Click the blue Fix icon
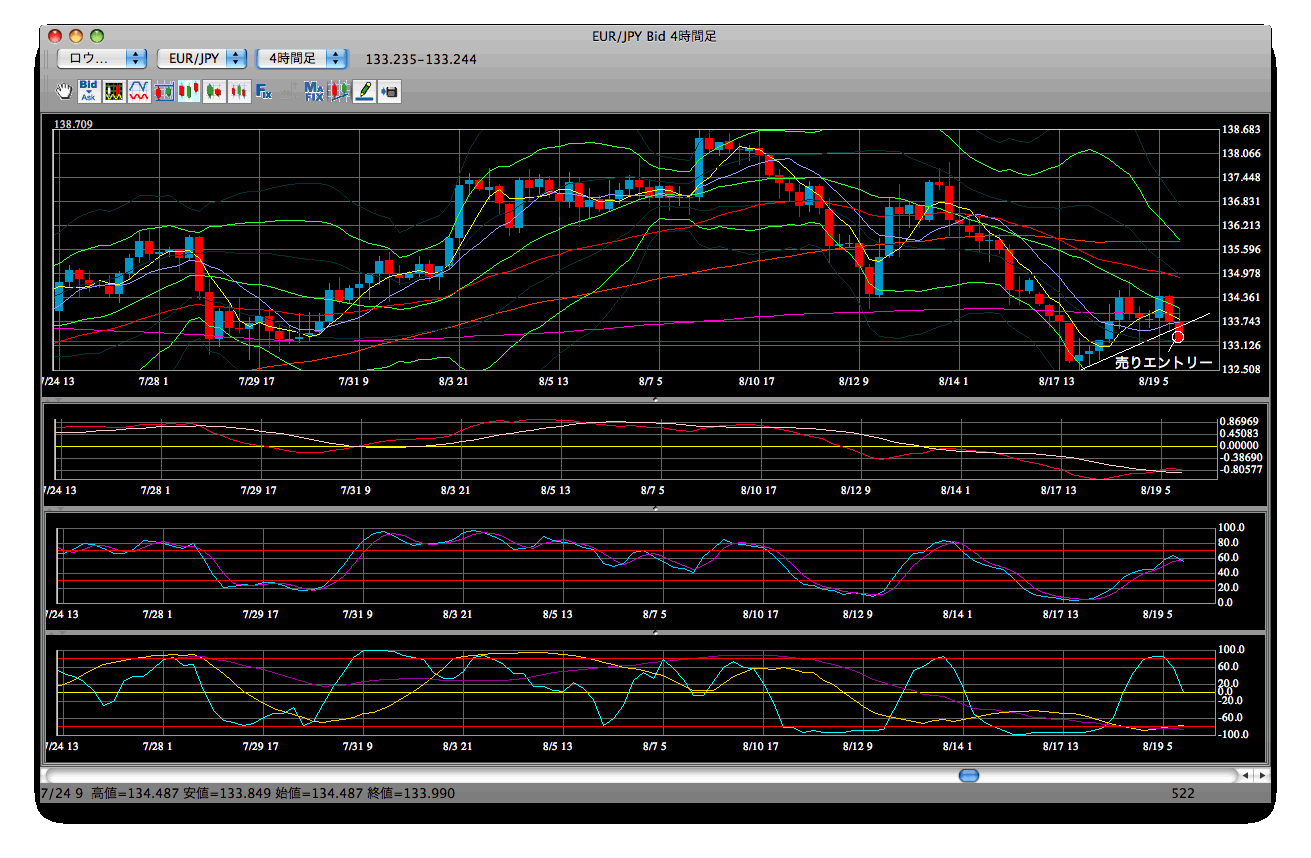 264,91
